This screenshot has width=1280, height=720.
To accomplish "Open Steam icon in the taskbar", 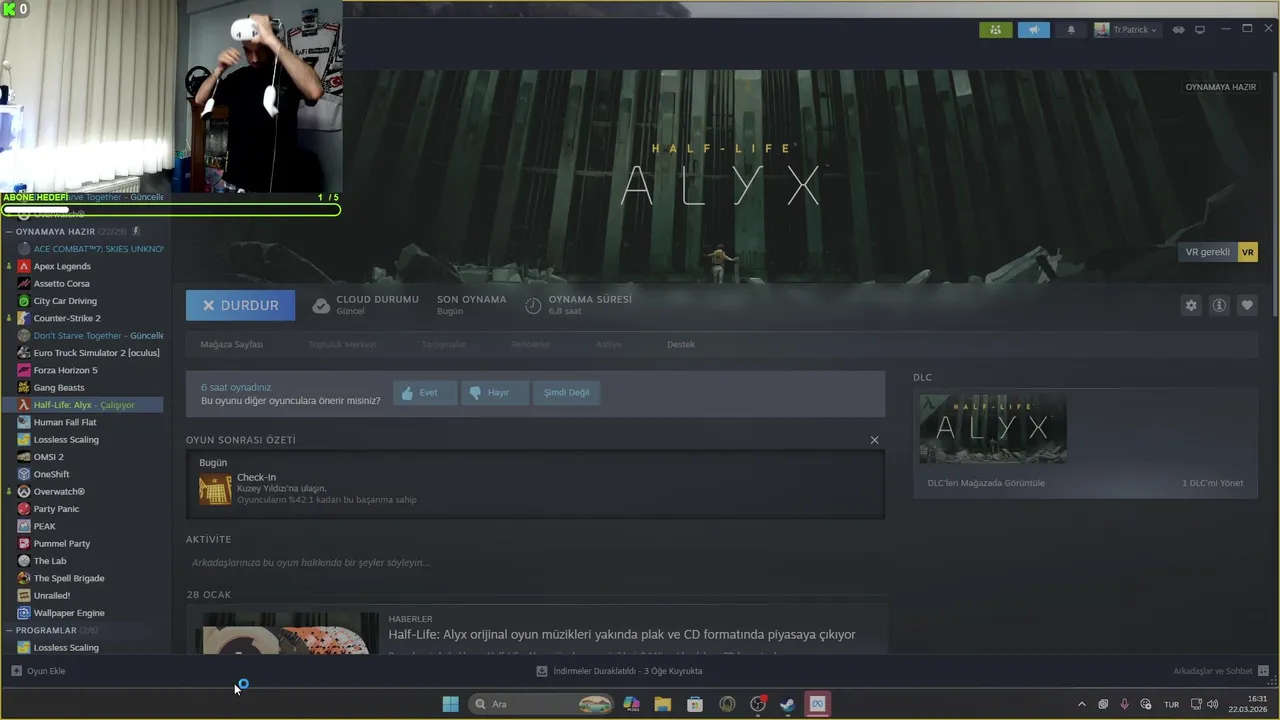I will point(788,704).
